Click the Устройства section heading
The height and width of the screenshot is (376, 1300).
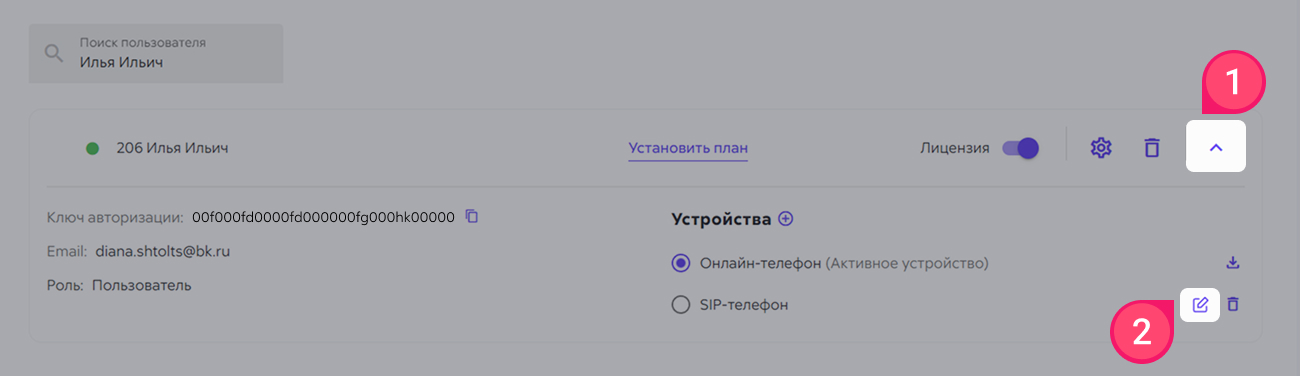721,218
